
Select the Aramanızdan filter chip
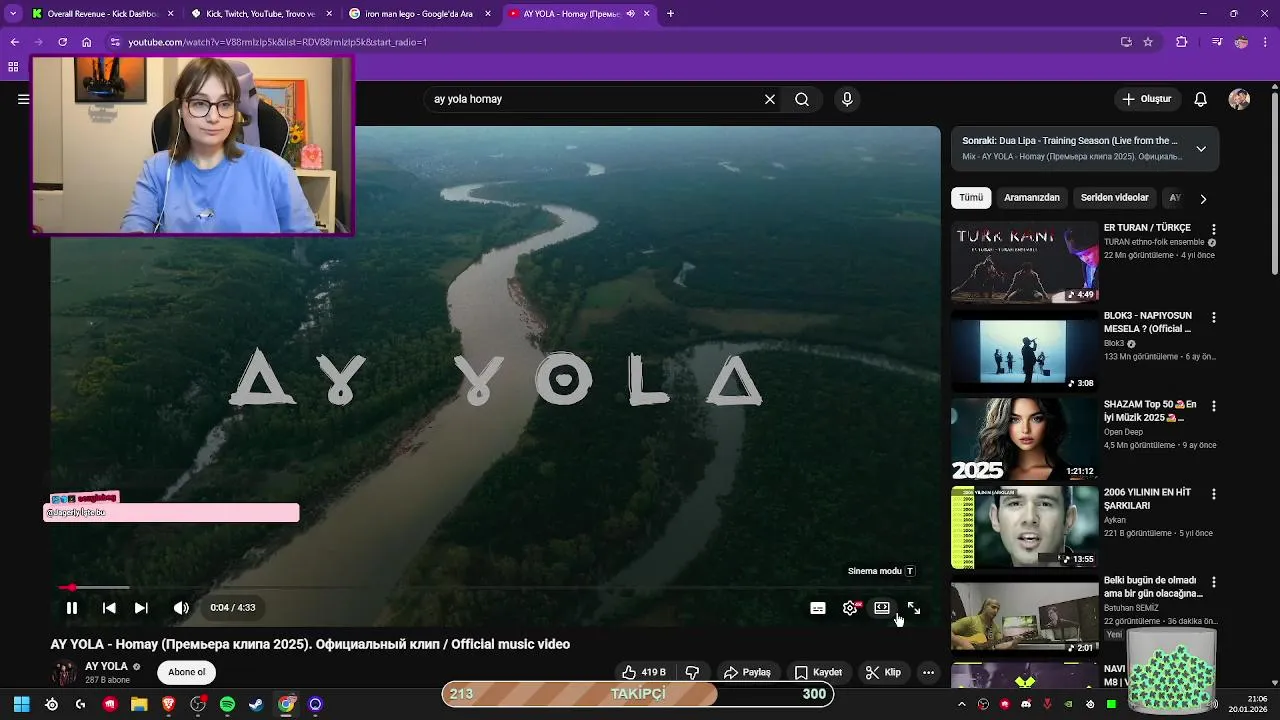[1032, 198]
